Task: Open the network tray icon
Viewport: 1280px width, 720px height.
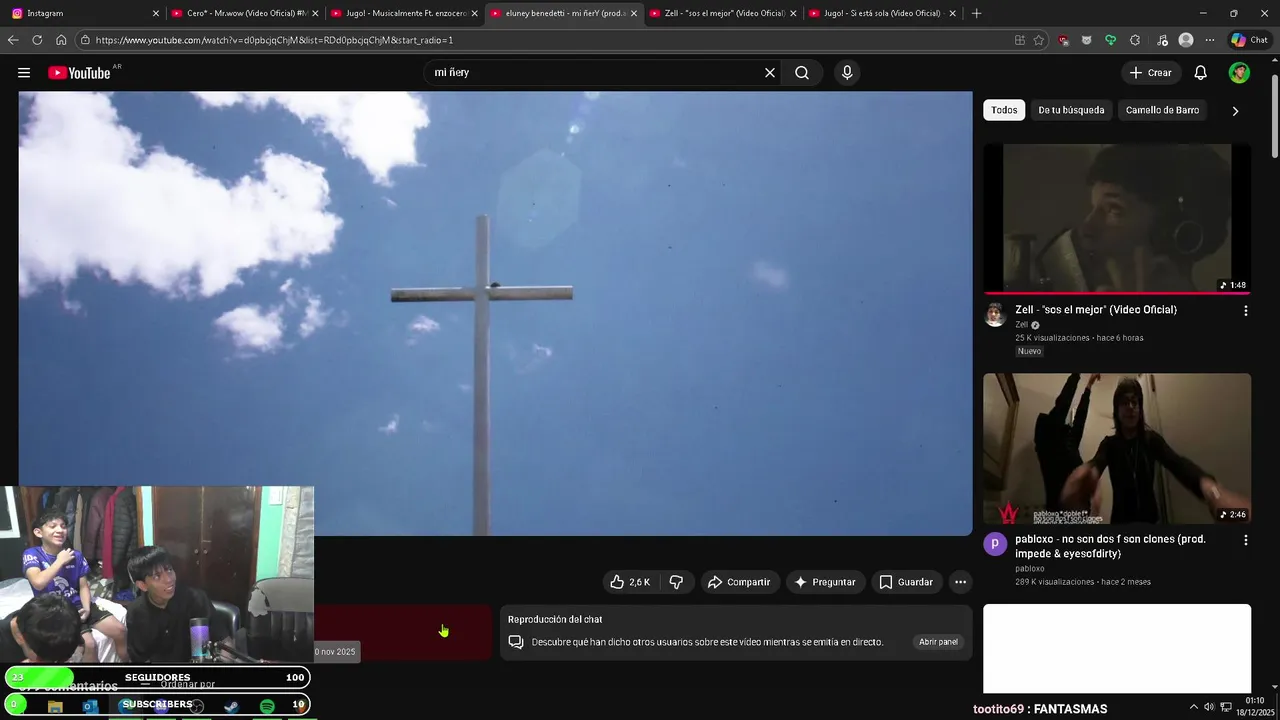Action: tap(1226, 707)
